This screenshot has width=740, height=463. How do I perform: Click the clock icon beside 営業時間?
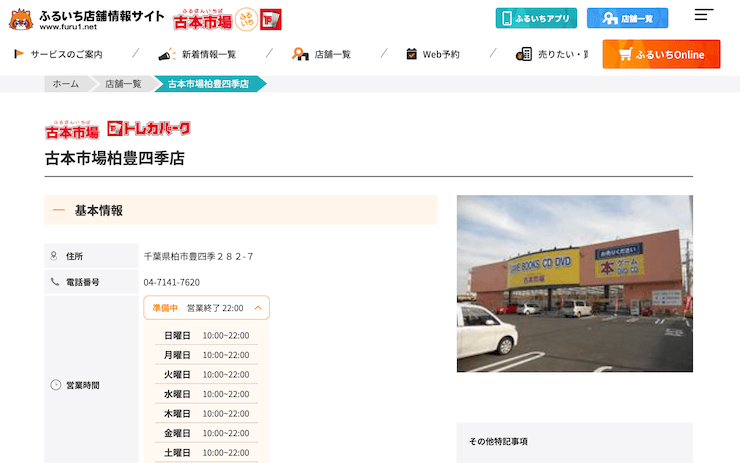[x=56, y=385]
